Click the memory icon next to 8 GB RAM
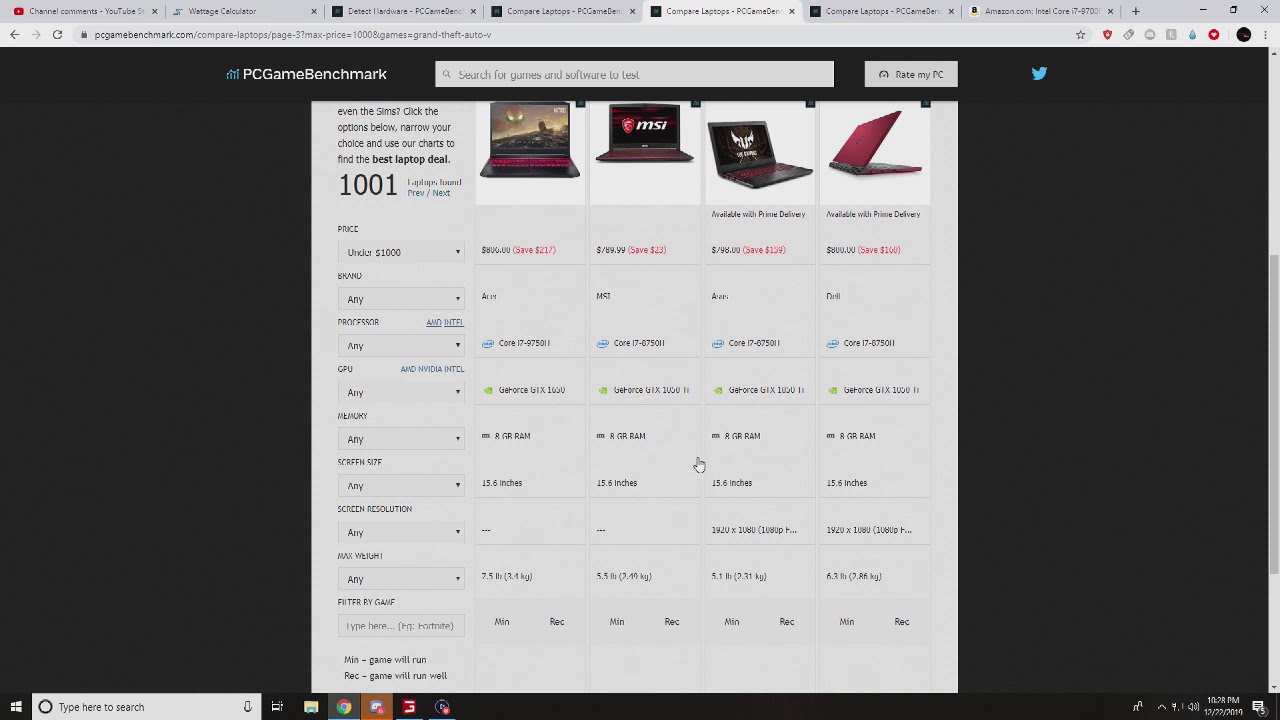1280x720 pixels. pos(488,436)
